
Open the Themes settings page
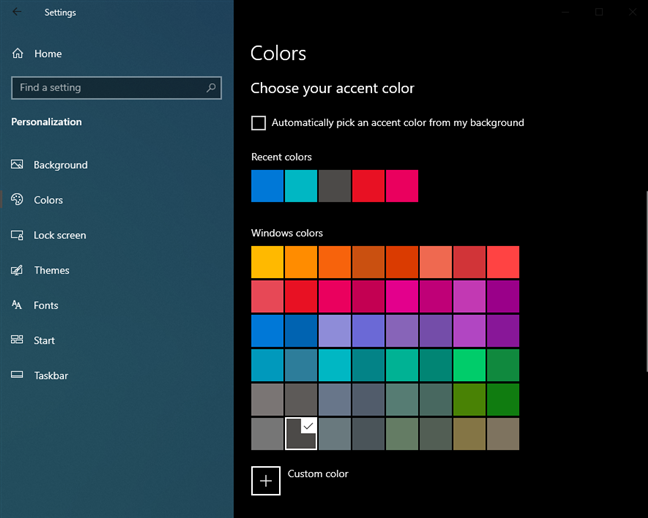click(x=51, y=270)
